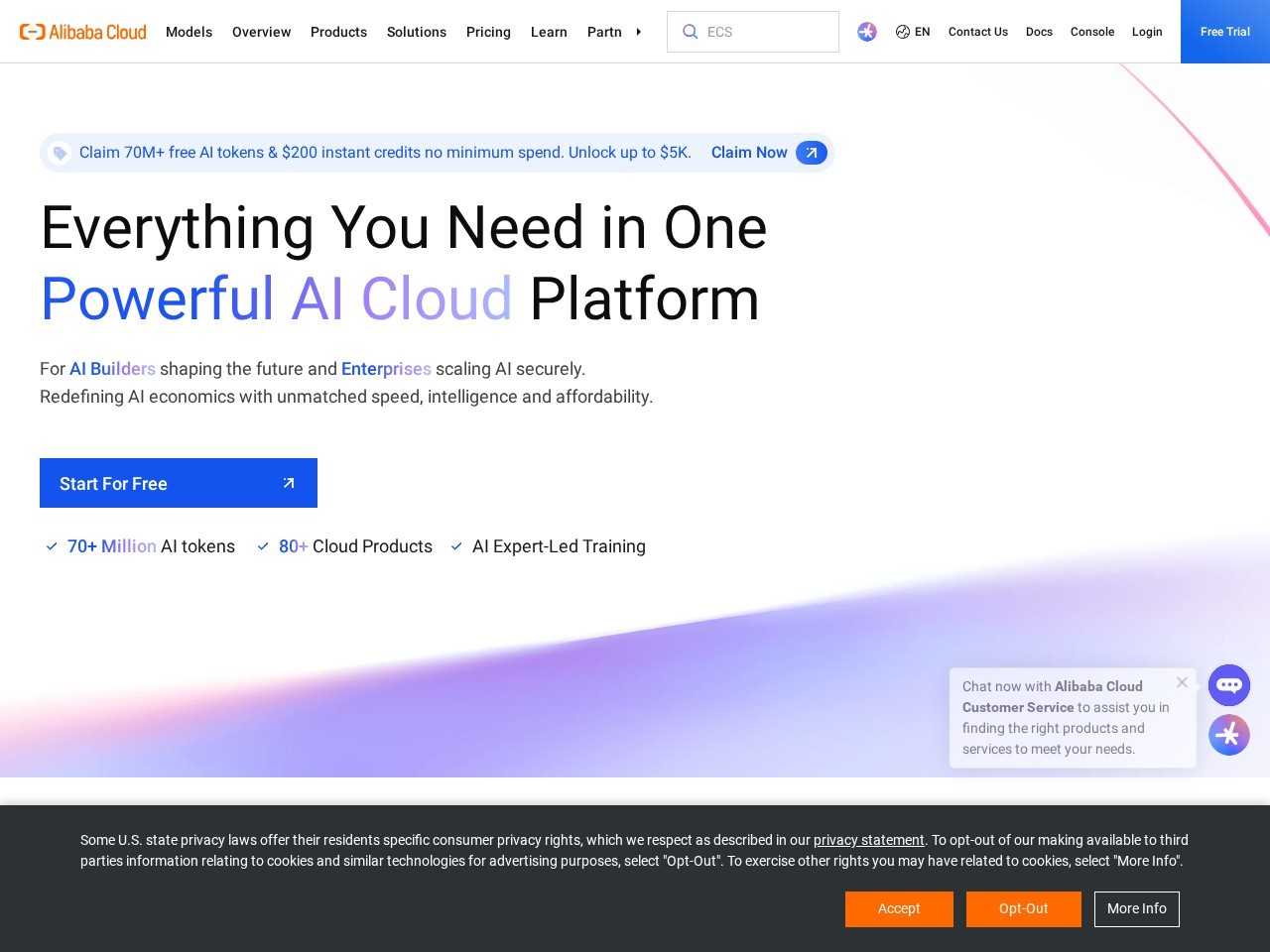Close the customer service chat tooltip
Viewport: 1270px width, 952px height.
click(1182, 682)
